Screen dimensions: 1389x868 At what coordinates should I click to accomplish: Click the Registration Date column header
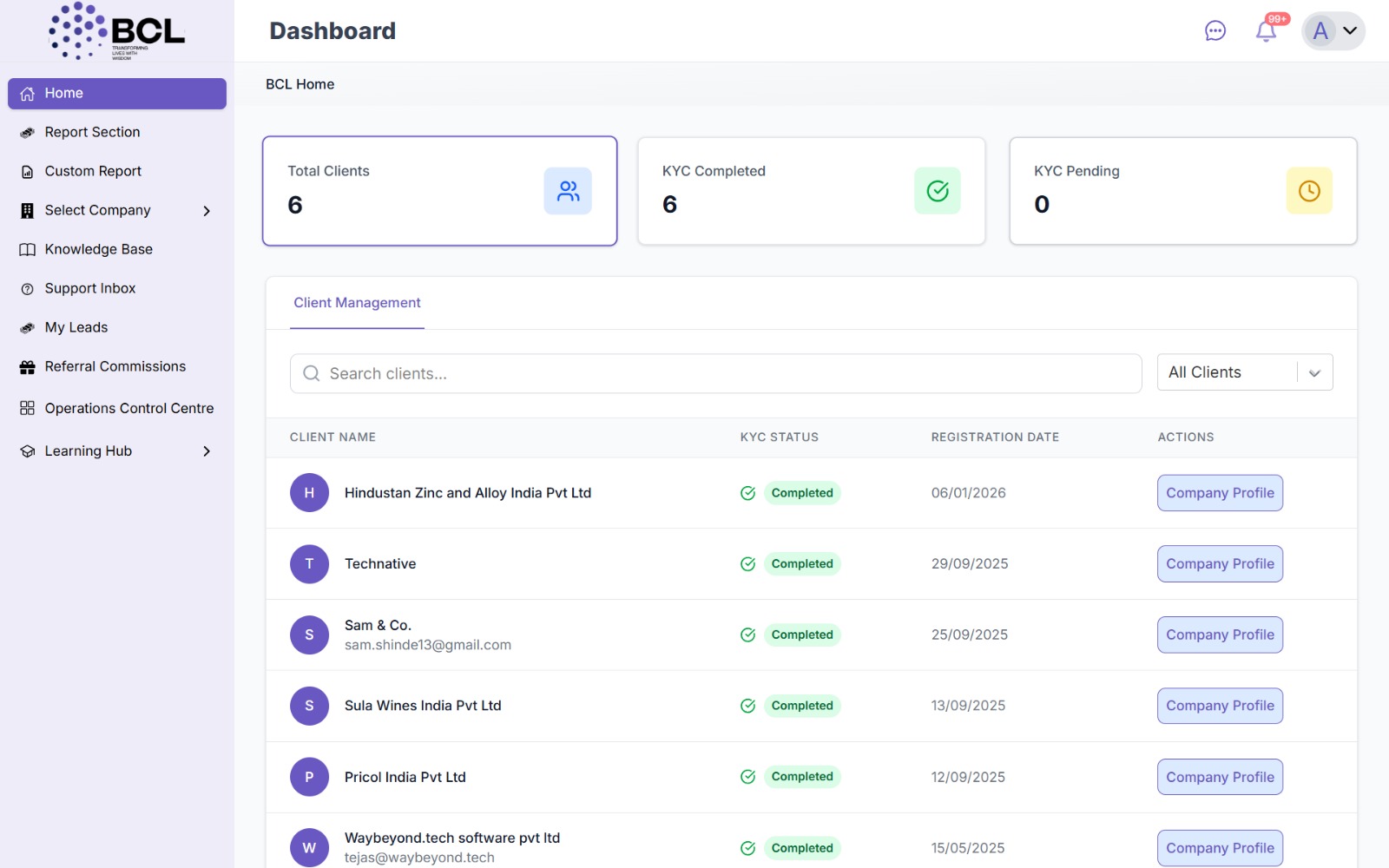click(995, 437)
